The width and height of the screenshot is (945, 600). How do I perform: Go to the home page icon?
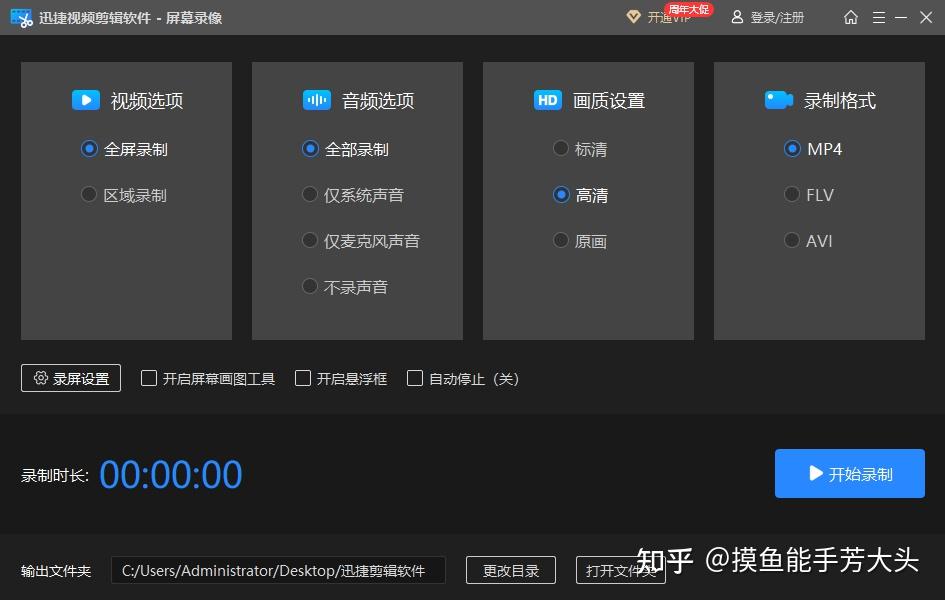pyautogui.click(x=850, y=17)
